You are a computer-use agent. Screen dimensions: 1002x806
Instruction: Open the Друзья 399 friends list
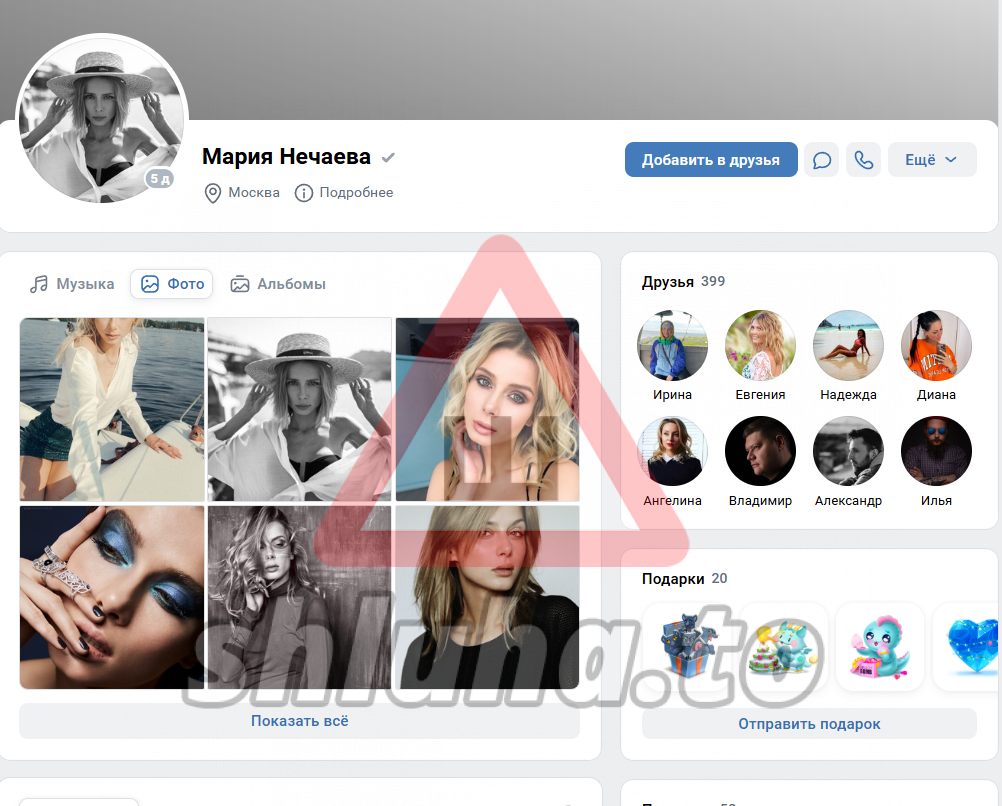click(x=683, y=282)
